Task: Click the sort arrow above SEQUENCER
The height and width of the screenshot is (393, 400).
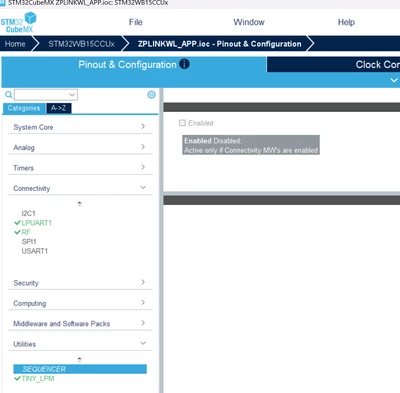Action: point(79,360)
